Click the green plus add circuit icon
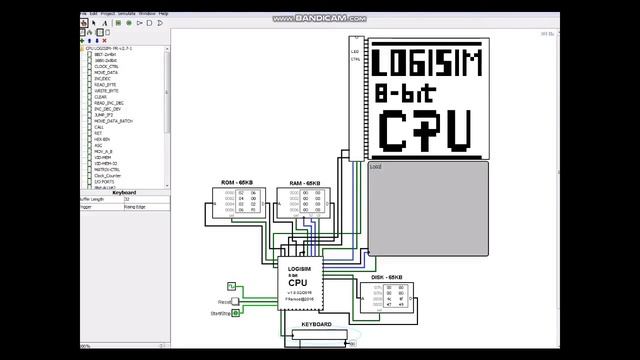Viewport: 640px width, 360px height. point(82,41)
